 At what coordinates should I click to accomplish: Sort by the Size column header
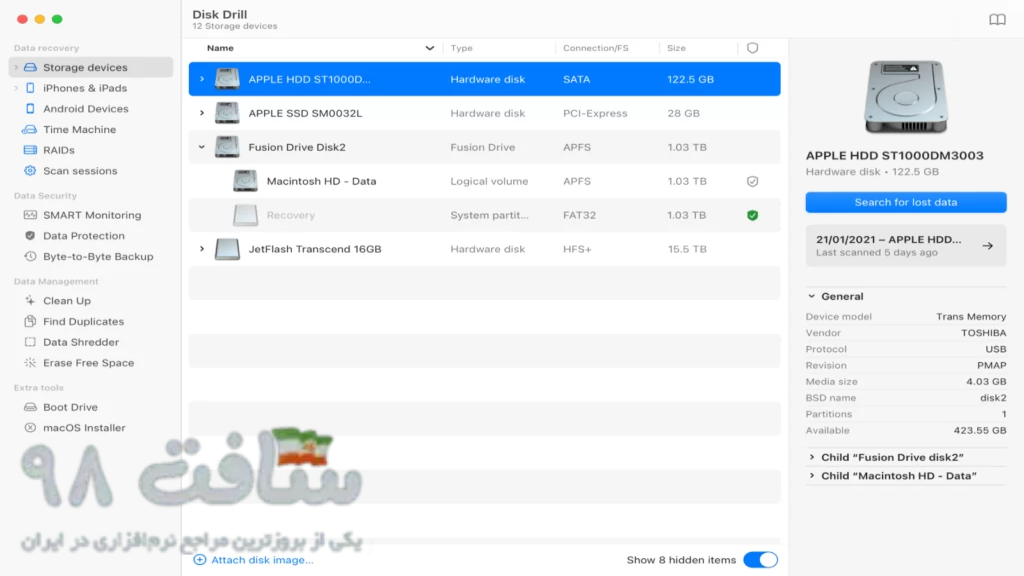676,48
